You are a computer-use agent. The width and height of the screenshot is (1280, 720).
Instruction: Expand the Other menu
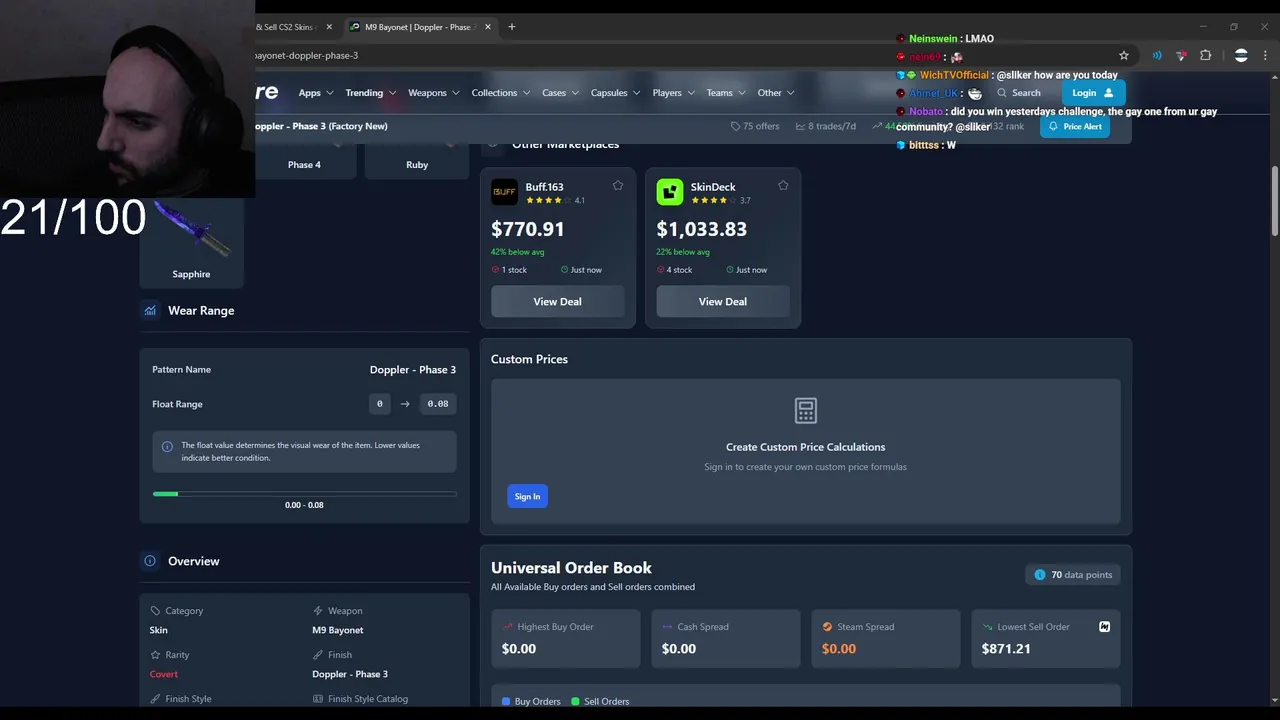[x=776, y=93]
